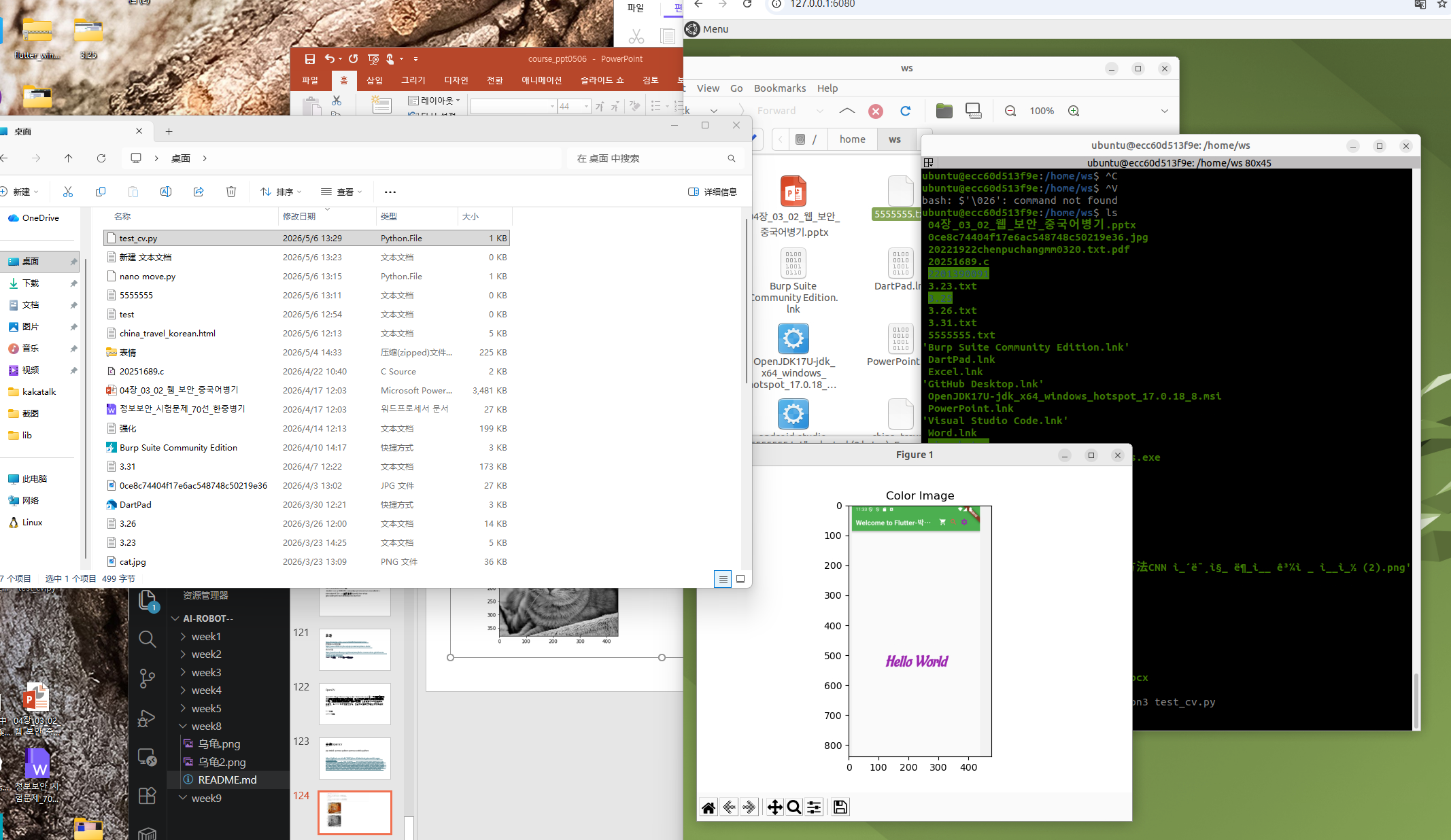The image size is (1451, 840).
Task: Click the search magnifier in Explorer search box
Action: click(x=732, y=158)
